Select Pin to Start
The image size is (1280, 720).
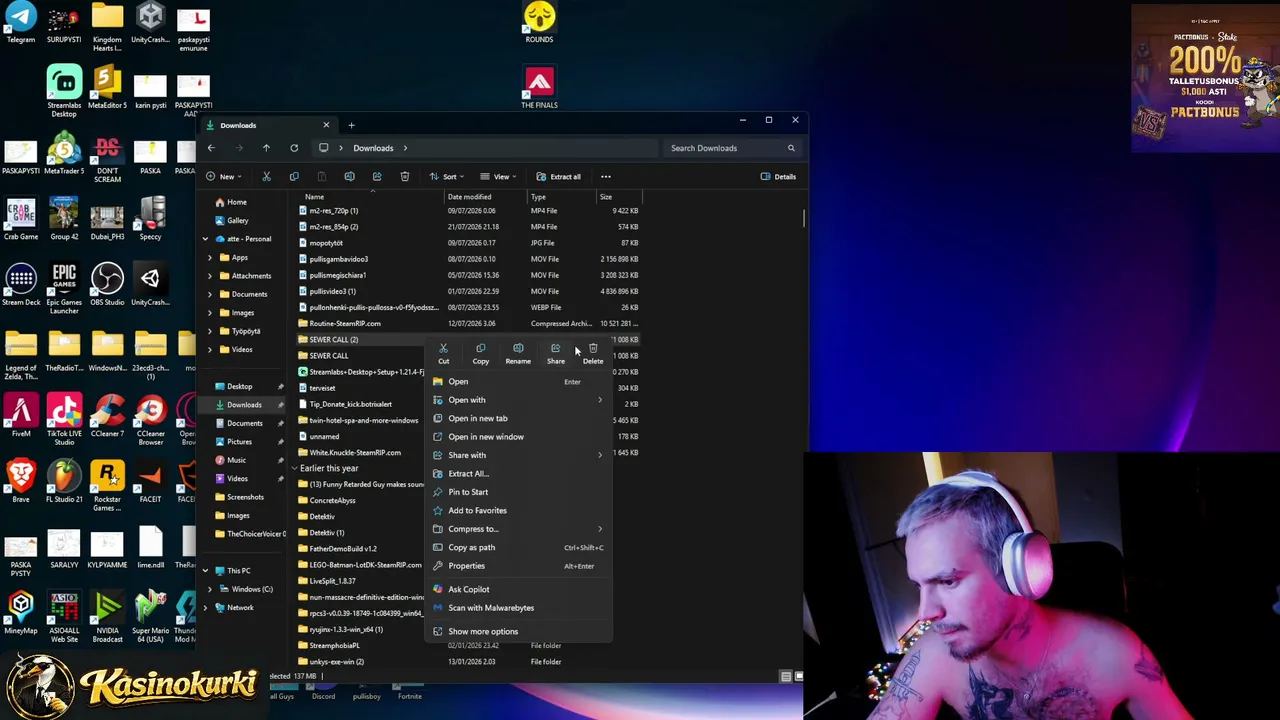tap(517, 492)
